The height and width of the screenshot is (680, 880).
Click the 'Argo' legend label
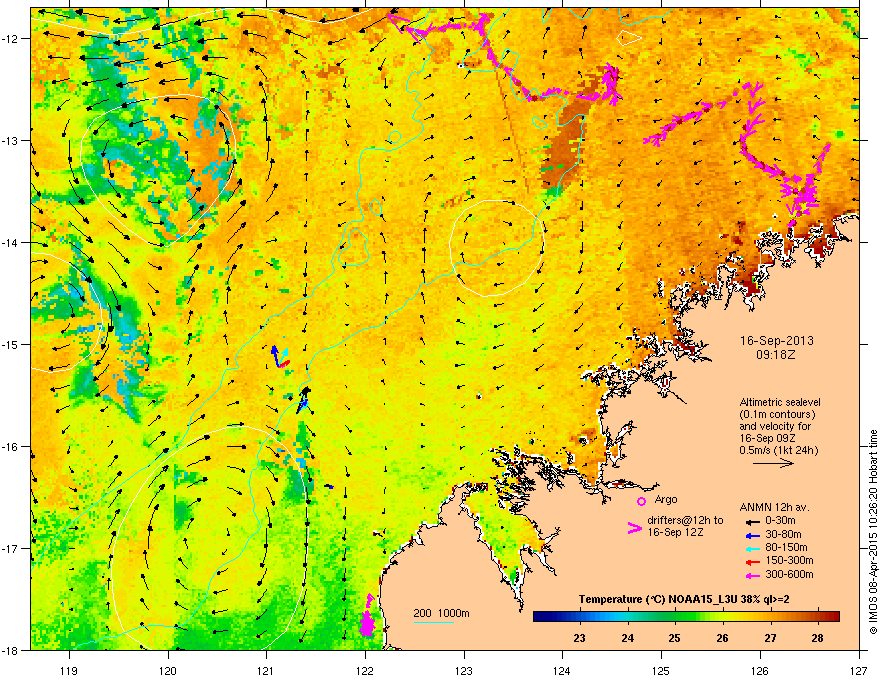point(666,499)
